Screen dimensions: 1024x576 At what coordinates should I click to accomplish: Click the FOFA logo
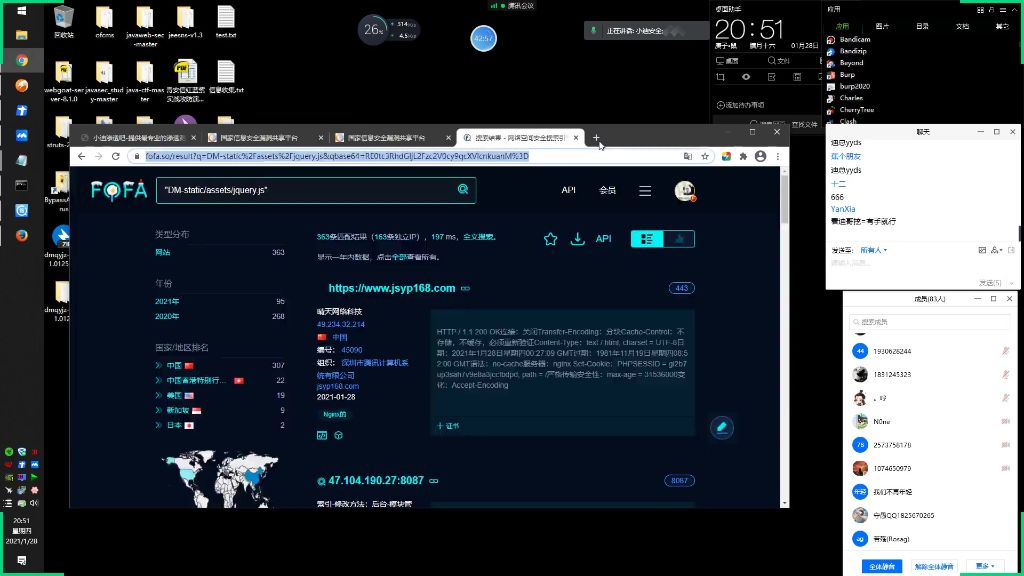pyautogui.click(x=119, y=190)
